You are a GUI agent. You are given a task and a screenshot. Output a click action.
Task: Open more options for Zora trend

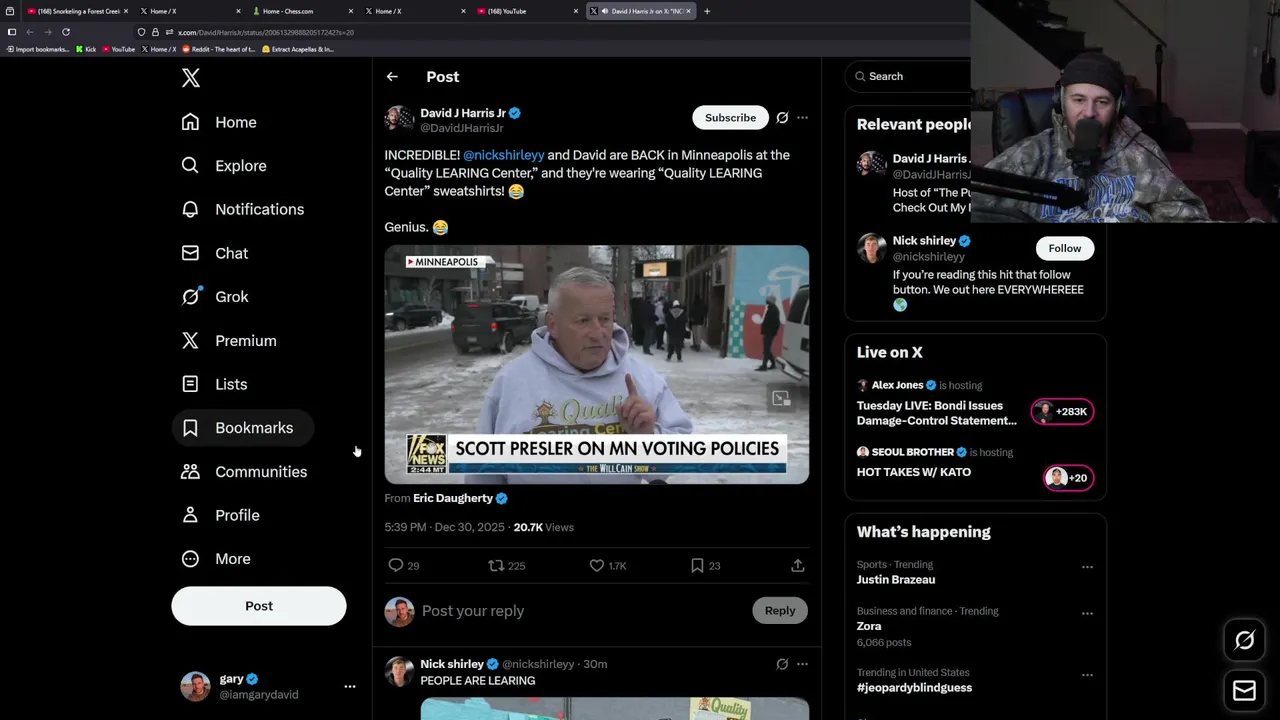[1087, 613]
